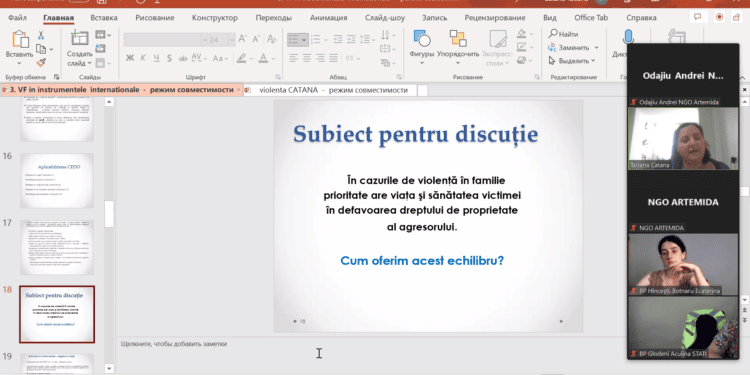
Task: Click the Cut scissors icon
Action: coord(41,35)
